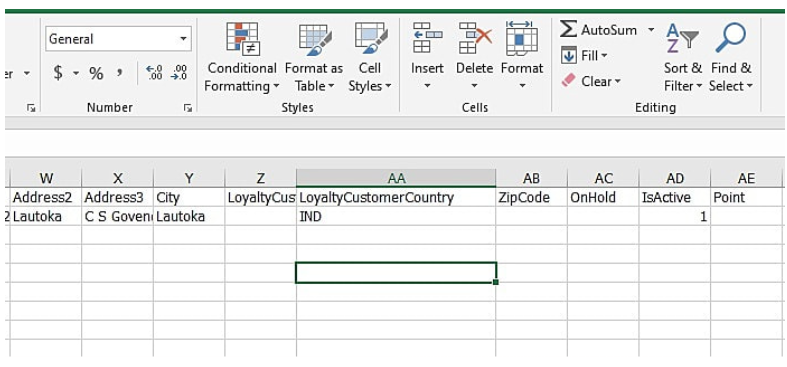Click the AutoSum sigma icon
787x367 pixels.
coord(568,30)
